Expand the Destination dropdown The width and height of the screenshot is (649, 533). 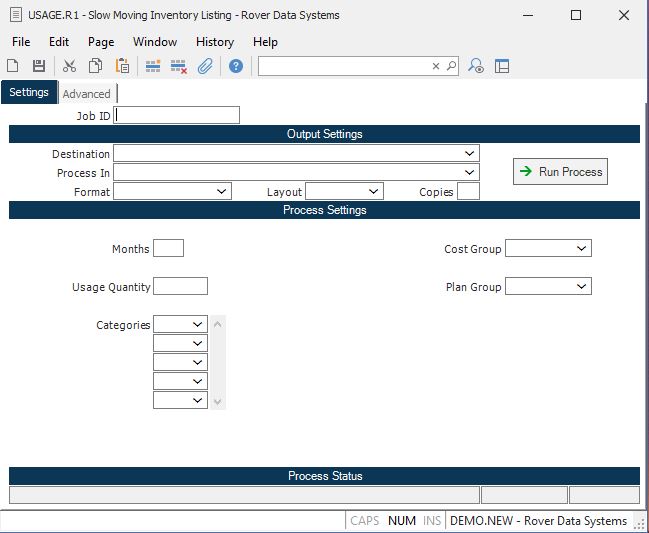tap(469, 154)
